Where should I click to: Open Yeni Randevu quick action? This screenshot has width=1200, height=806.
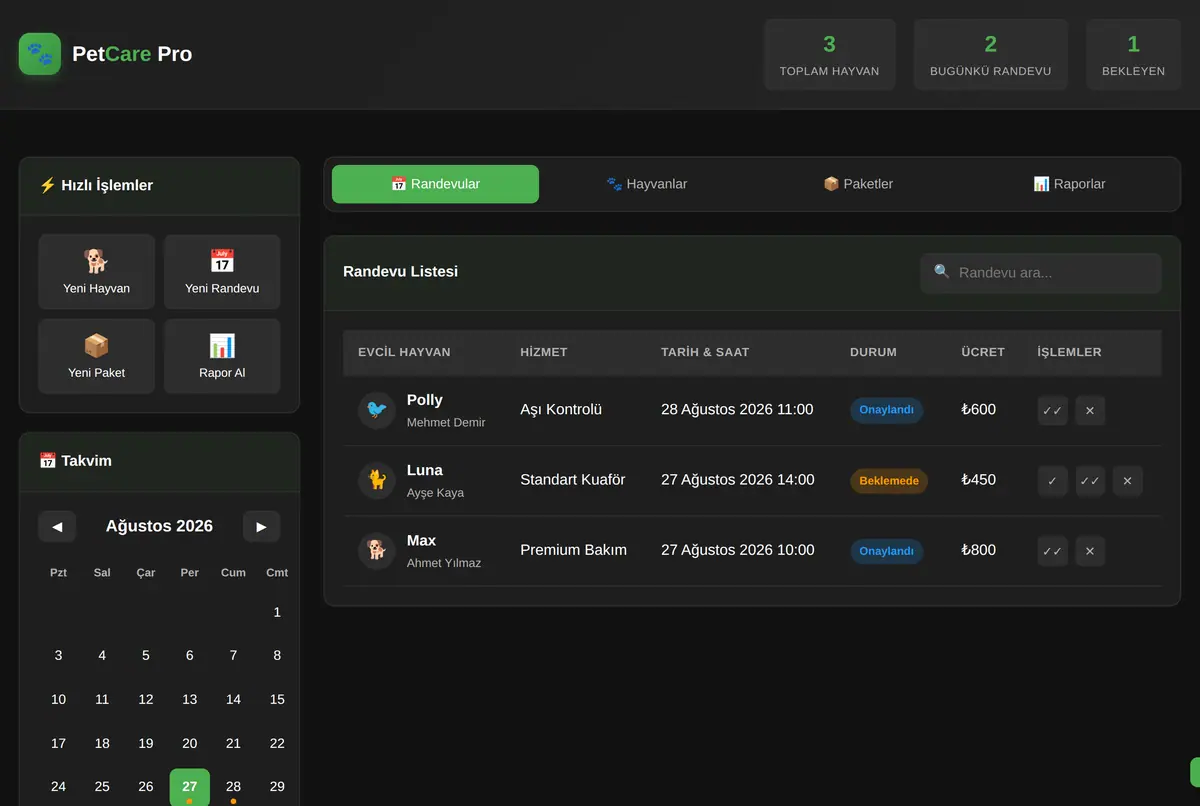coord(222,272)
